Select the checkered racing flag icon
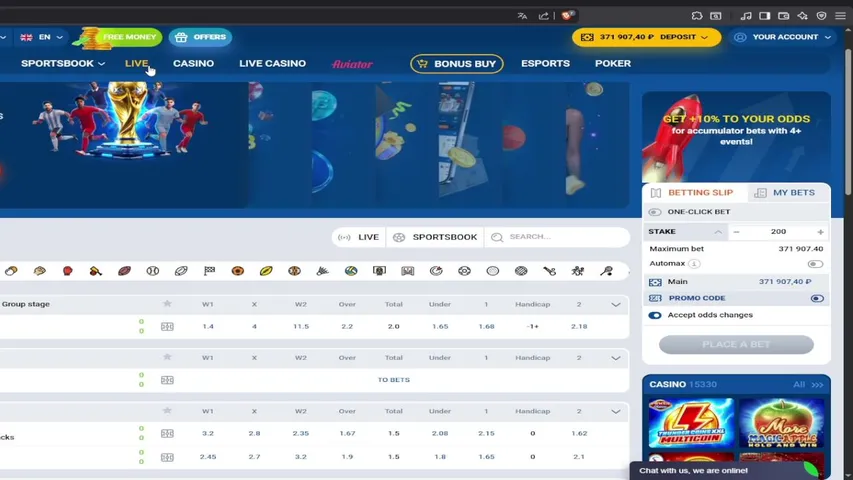853x480 pixels. (209, 270)
